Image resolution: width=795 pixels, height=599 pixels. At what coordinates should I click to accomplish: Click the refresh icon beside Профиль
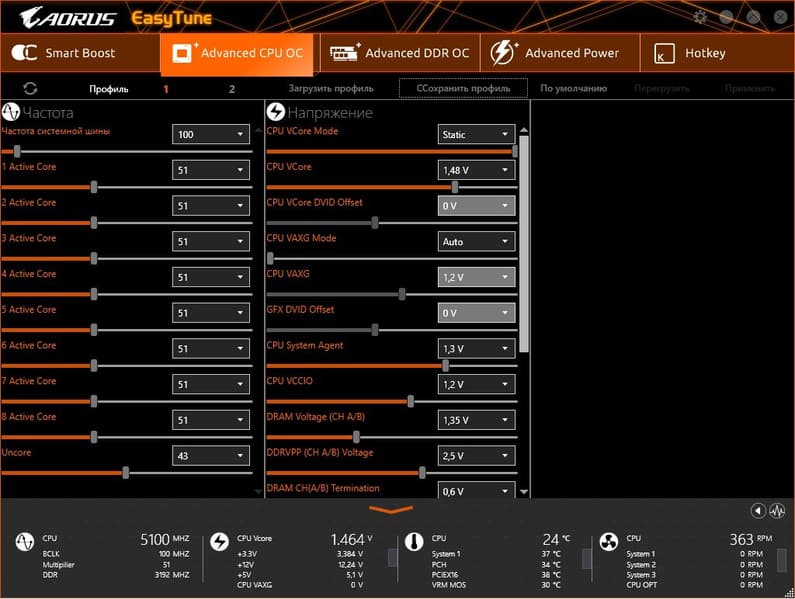click(x=30, y=88)
